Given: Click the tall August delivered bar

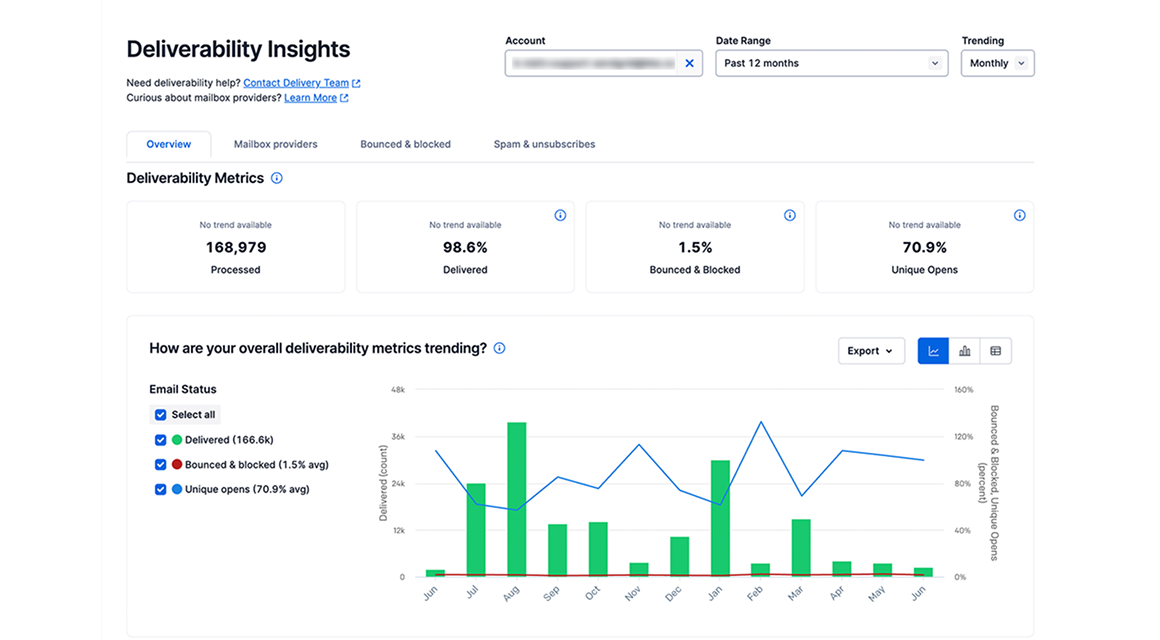Looking at the screenshot, I should 516,499.
